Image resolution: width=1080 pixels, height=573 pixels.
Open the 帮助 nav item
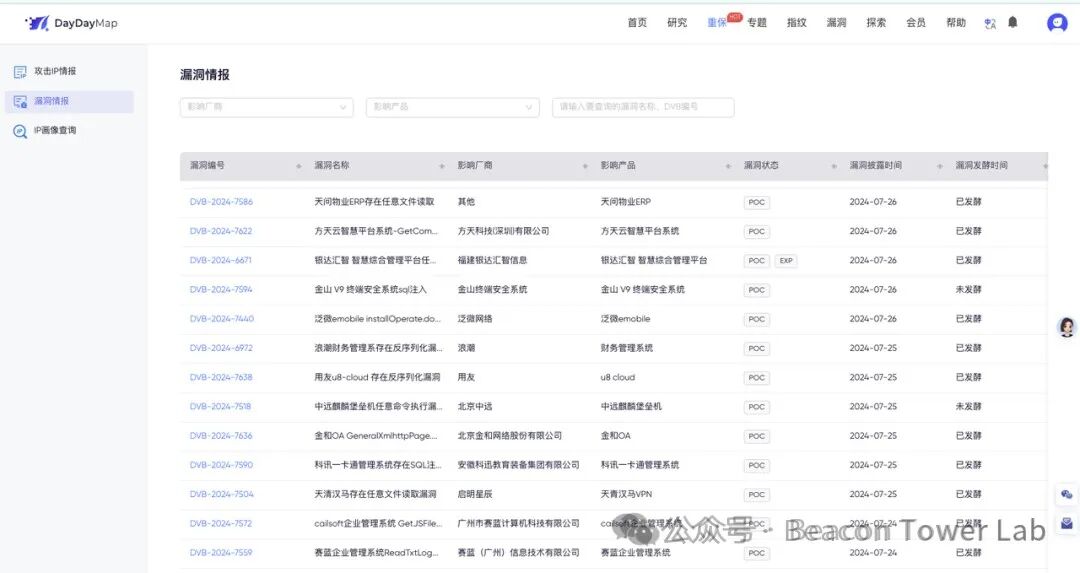(x=956, y=23)
